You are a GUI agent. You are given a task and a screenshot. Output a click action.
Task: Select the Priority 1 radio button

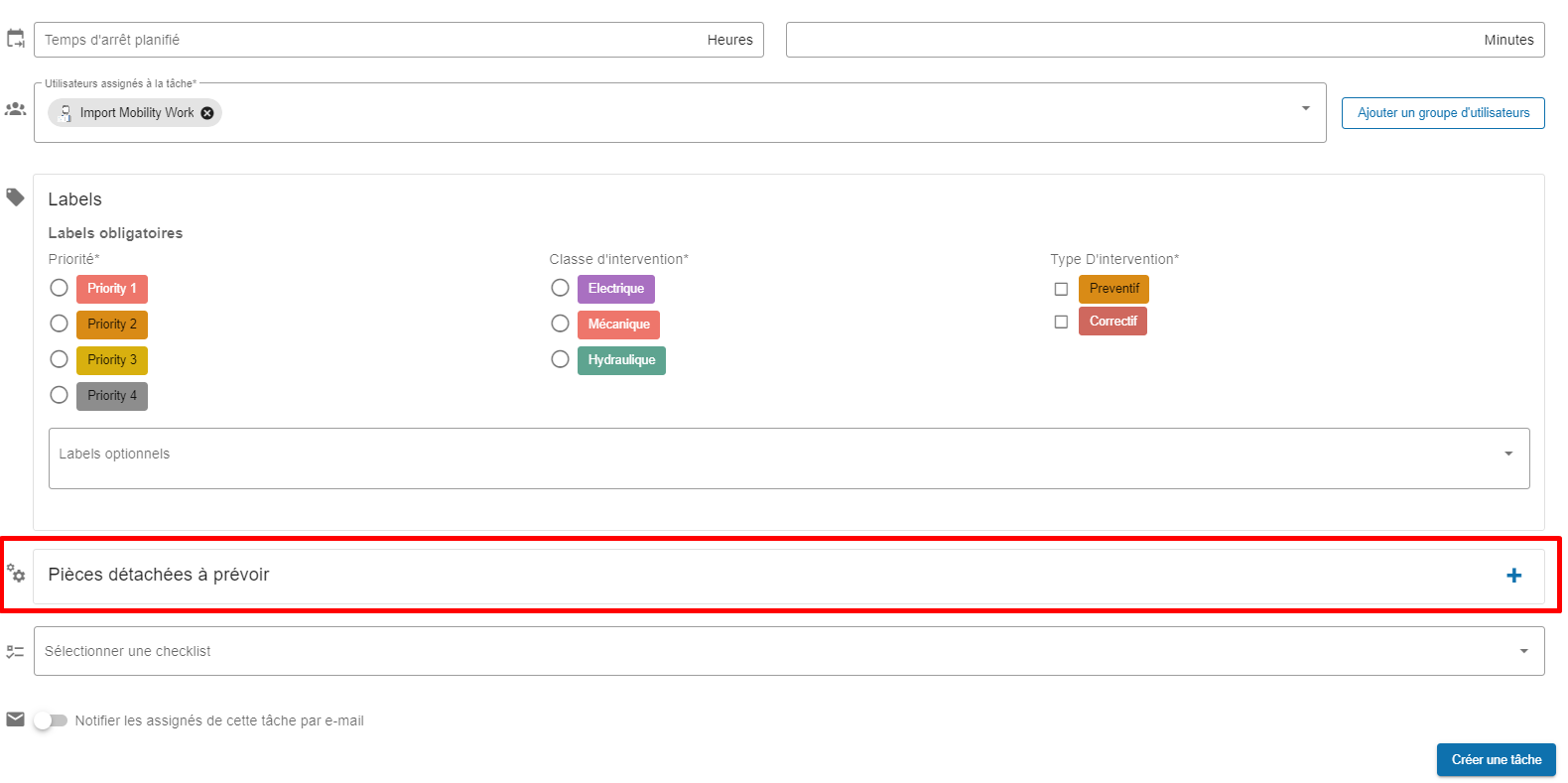pos(60,288)
